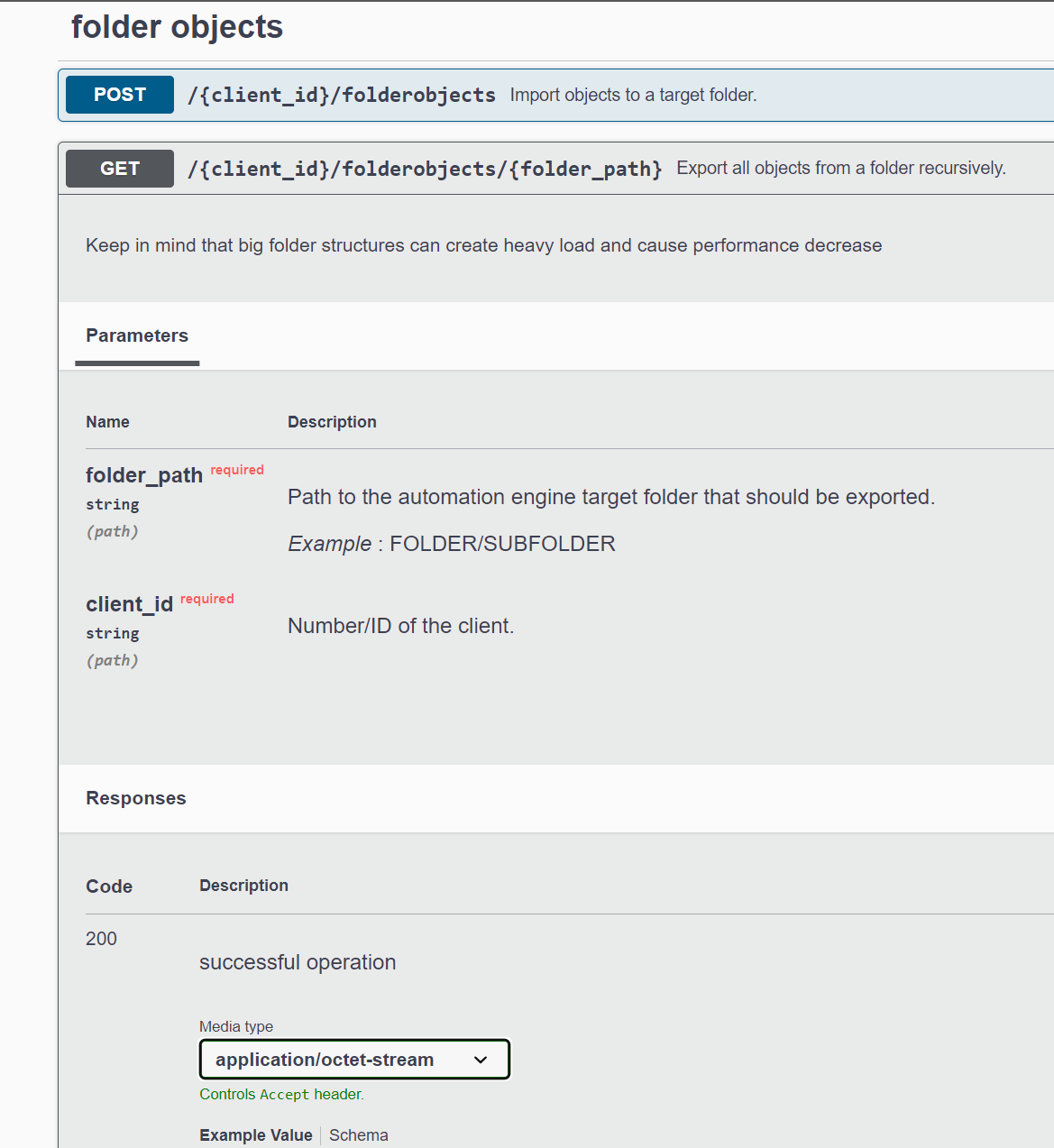Collapse the folder objects section heading
The width and height of the screenshot is (1054, 1148).
177,27
